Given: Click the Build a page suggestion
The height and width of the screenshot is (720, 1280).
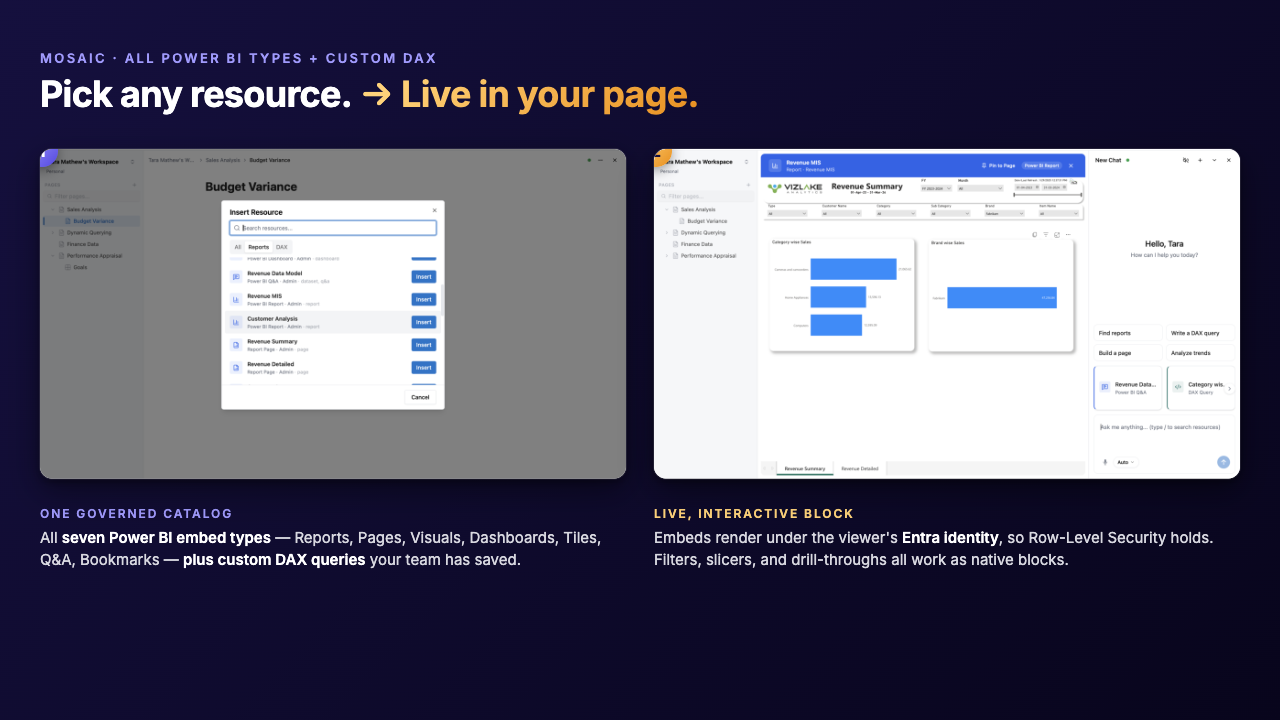Looking at the screenshot, I should point(1127,353).
